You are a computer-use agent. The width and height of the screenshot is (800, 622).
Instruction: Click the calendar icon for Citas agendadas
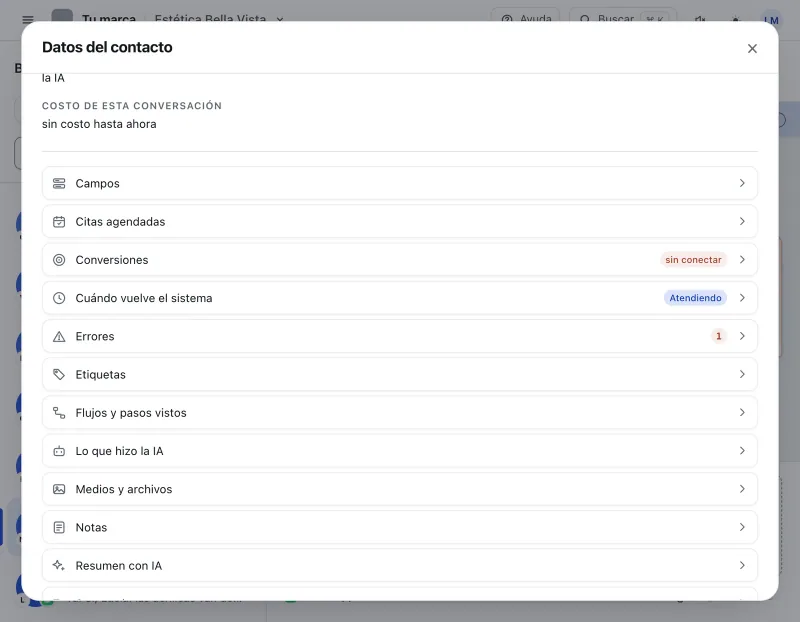point(59,221)
